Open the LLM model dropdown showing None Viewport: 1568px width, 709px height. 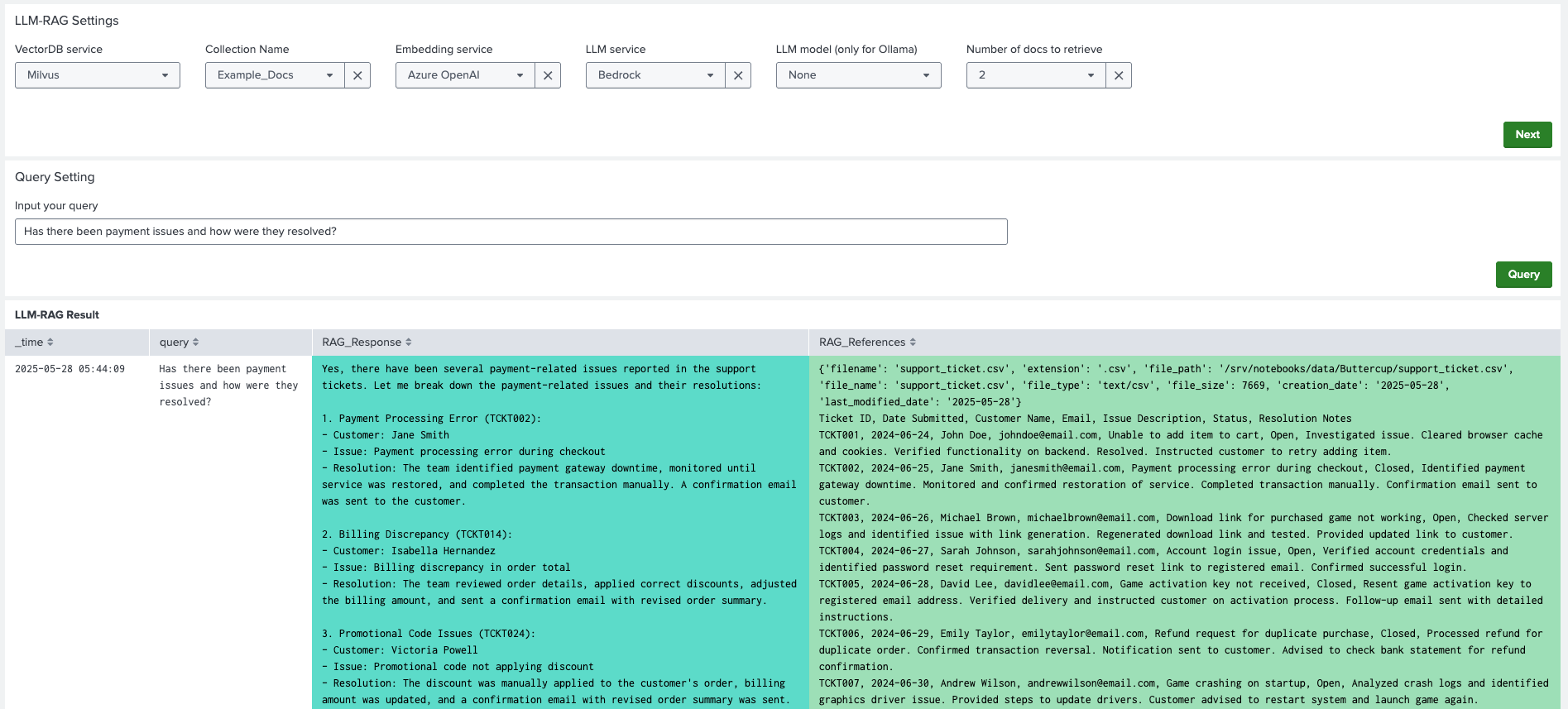pos(859,75)
